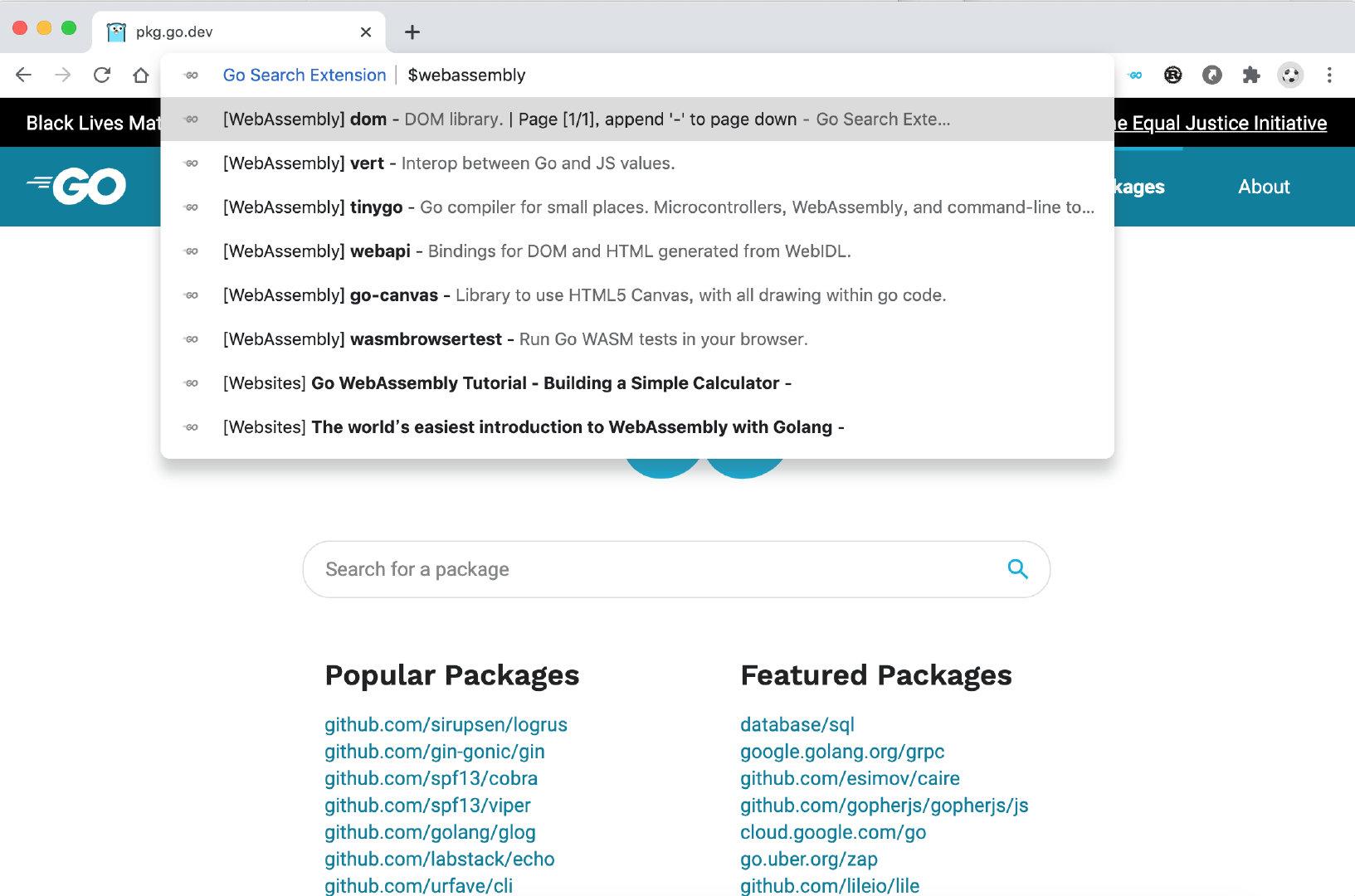Image resolution: width=1355 pixels, height=896 pixels.
Task: Click the Popular Packages heading
Action: 452,674
